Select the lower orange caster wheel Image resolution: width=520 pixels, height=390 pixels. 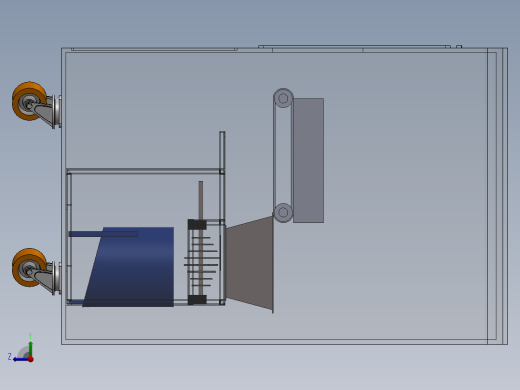point(29,267)
